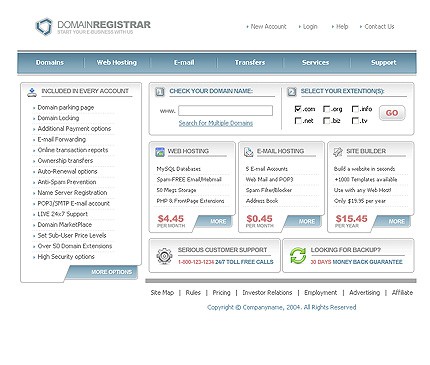Open the Advertising footer link
Viewport: 430px width, 365px height.
click(364, 292)
